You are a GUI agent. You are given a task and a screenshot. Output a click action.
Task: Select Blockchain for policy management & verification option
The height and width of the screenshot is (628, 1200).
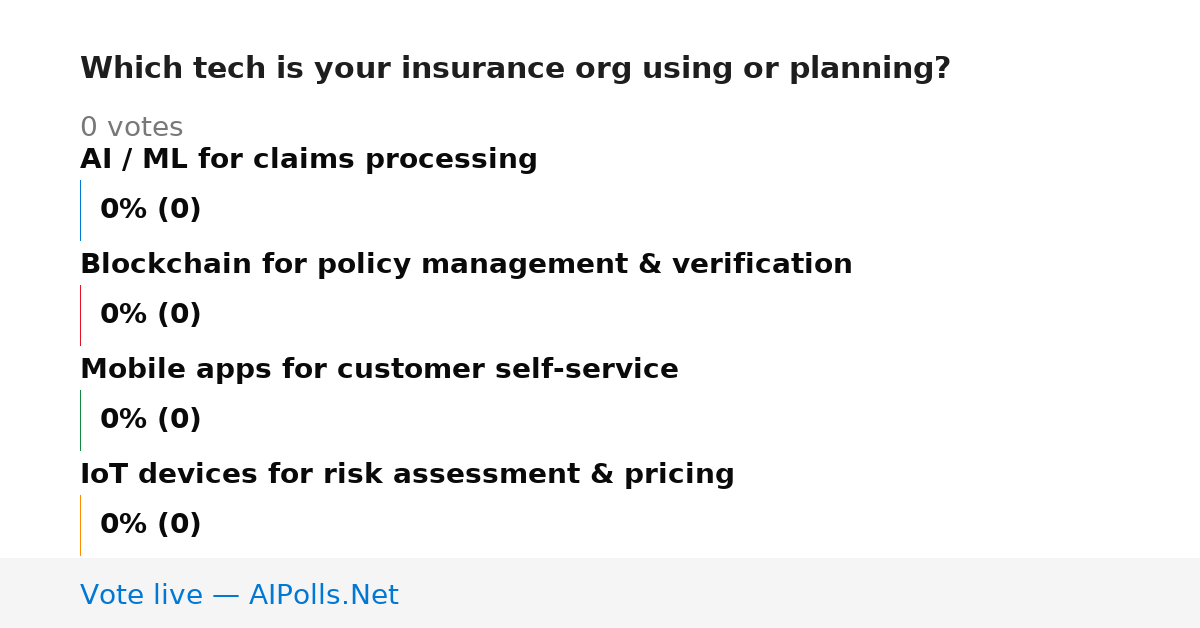click(x=466, y=265)
